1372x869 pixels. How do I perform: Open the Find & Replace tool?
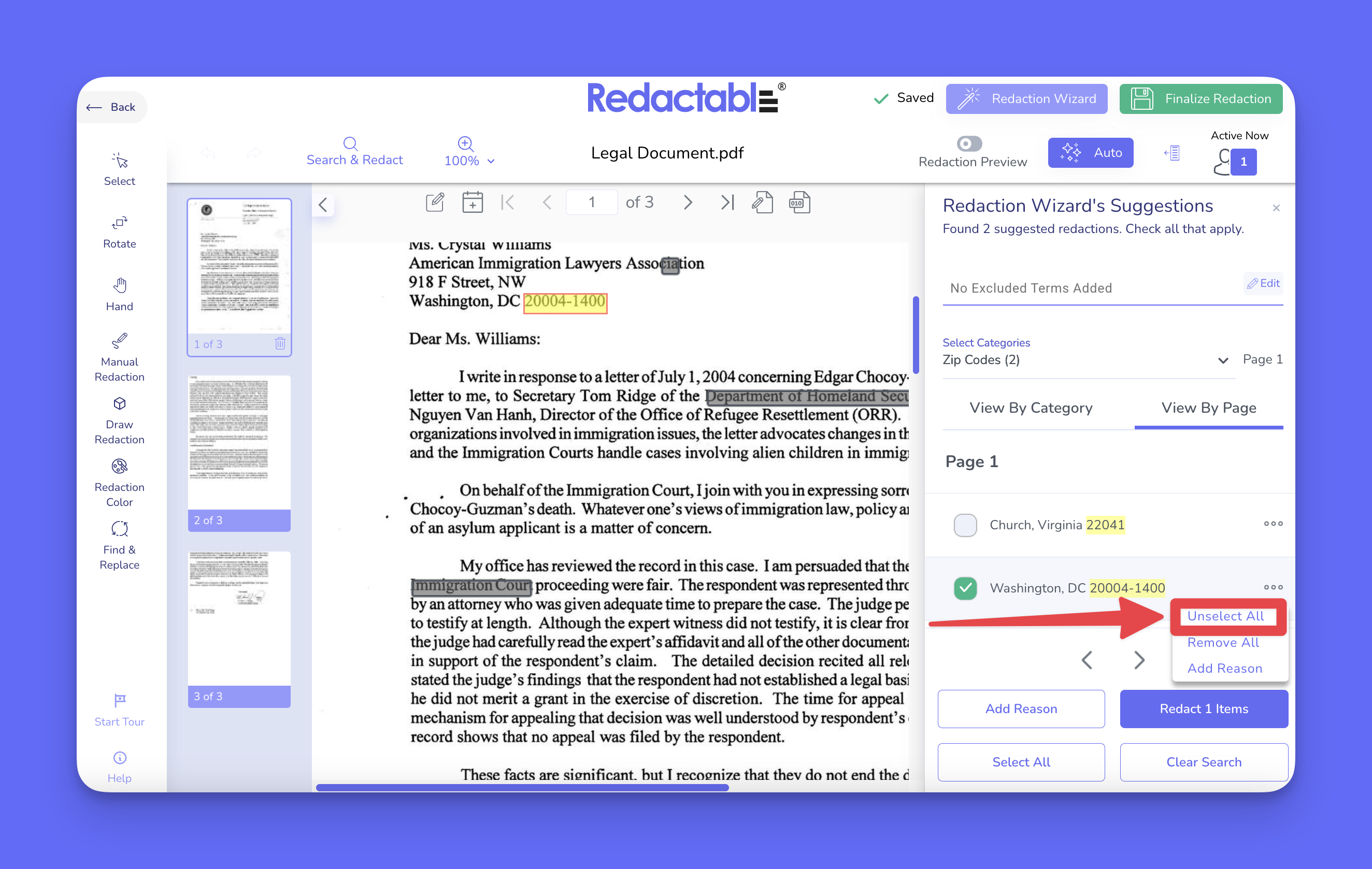pos(119,545)
